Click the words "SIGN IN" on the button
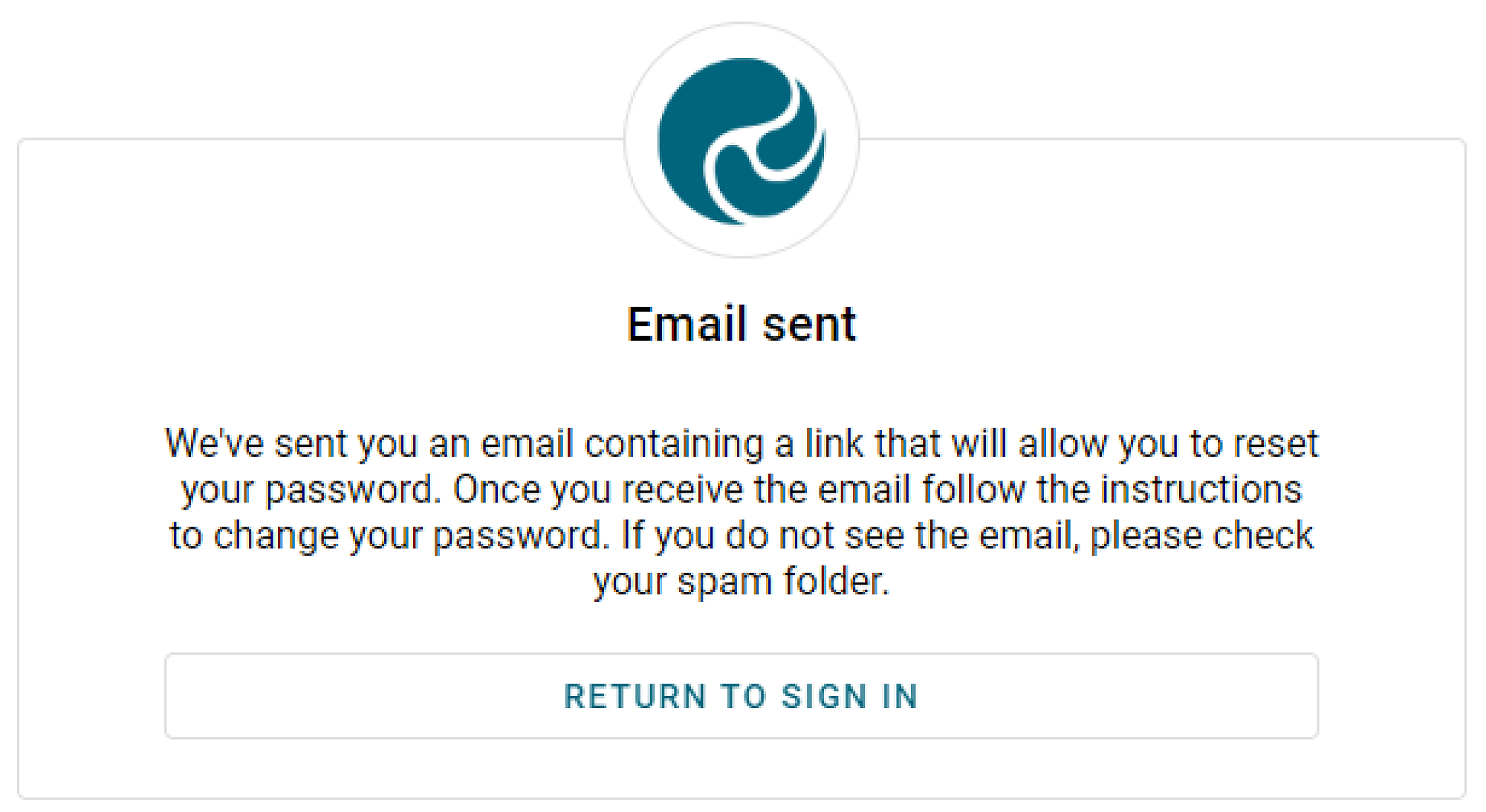Viewport: 1486px width, 812px height. [x=849, y=697]
